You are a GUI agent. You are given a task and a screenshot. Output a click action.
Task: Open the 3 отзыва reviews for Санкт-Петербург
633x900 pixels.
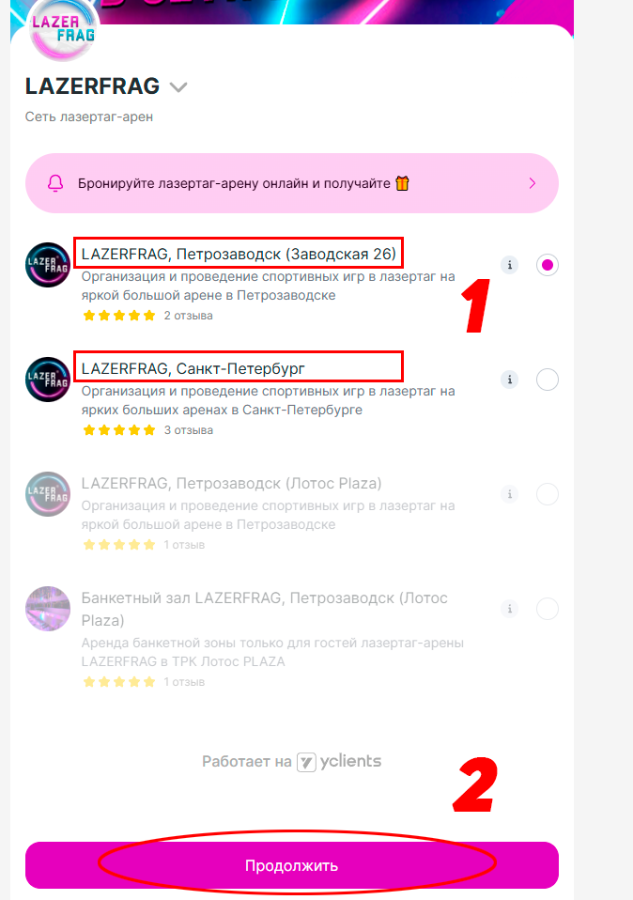pos(188,430)
